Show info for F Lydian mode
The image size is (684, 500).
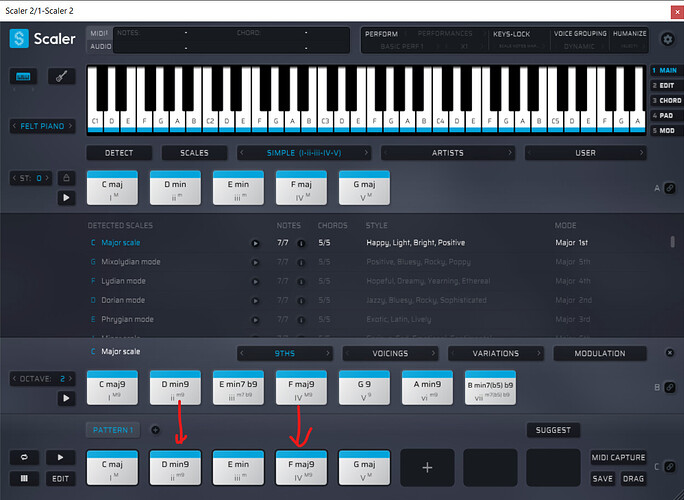(x=301, y=281)
